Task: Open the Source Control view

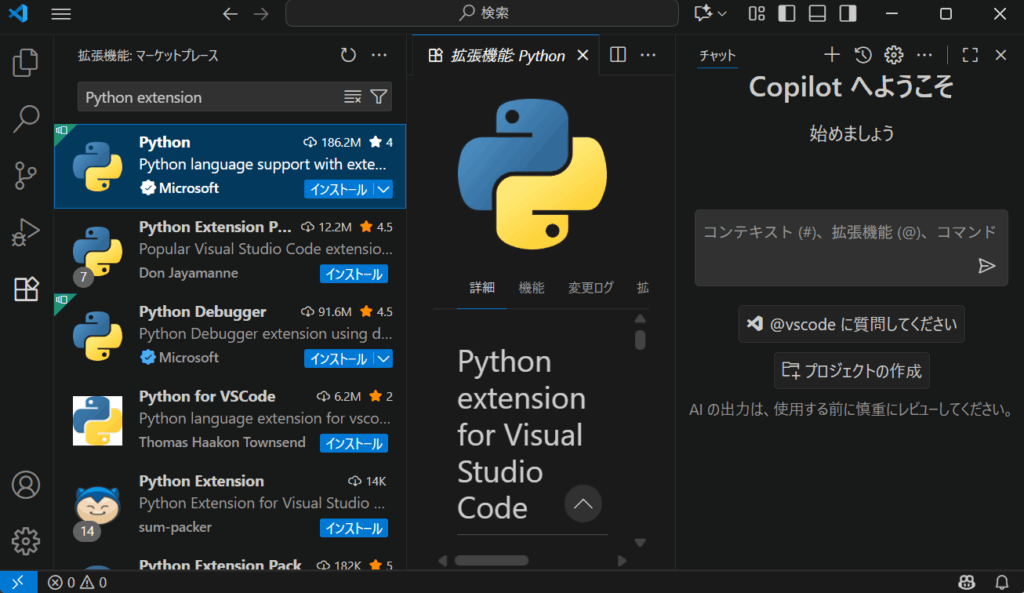Action: [25, 176]
